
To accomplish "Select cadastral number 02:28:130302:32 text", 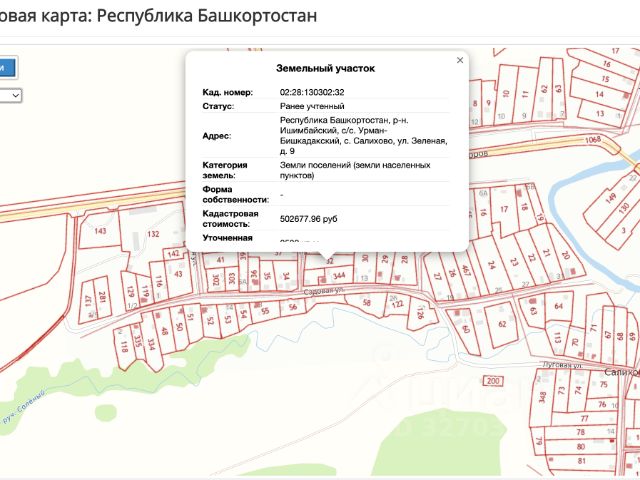I will click(x=312, y=92).
